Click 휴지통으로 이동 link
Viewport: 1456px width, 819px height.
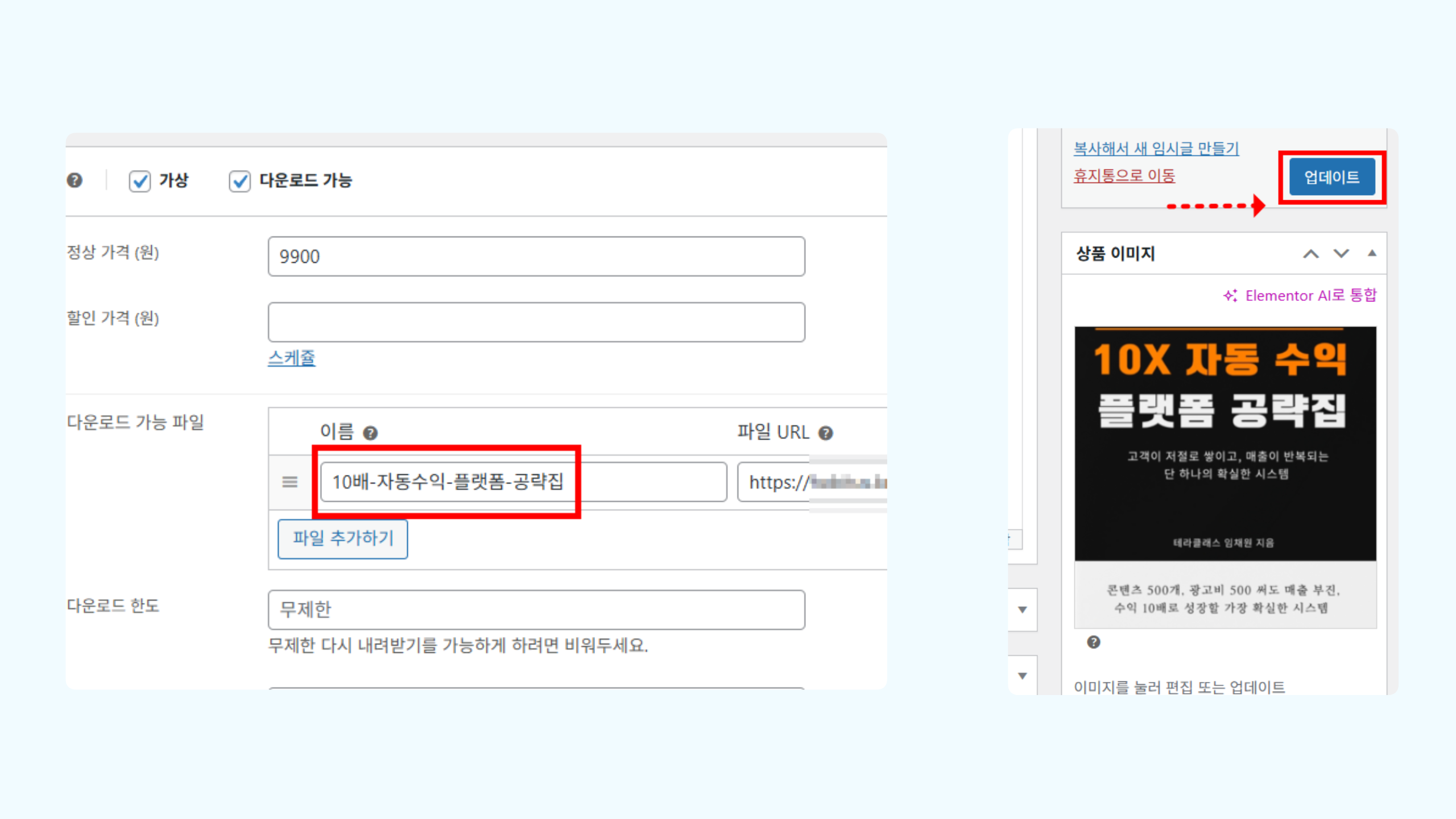[x=1124, y=176]
